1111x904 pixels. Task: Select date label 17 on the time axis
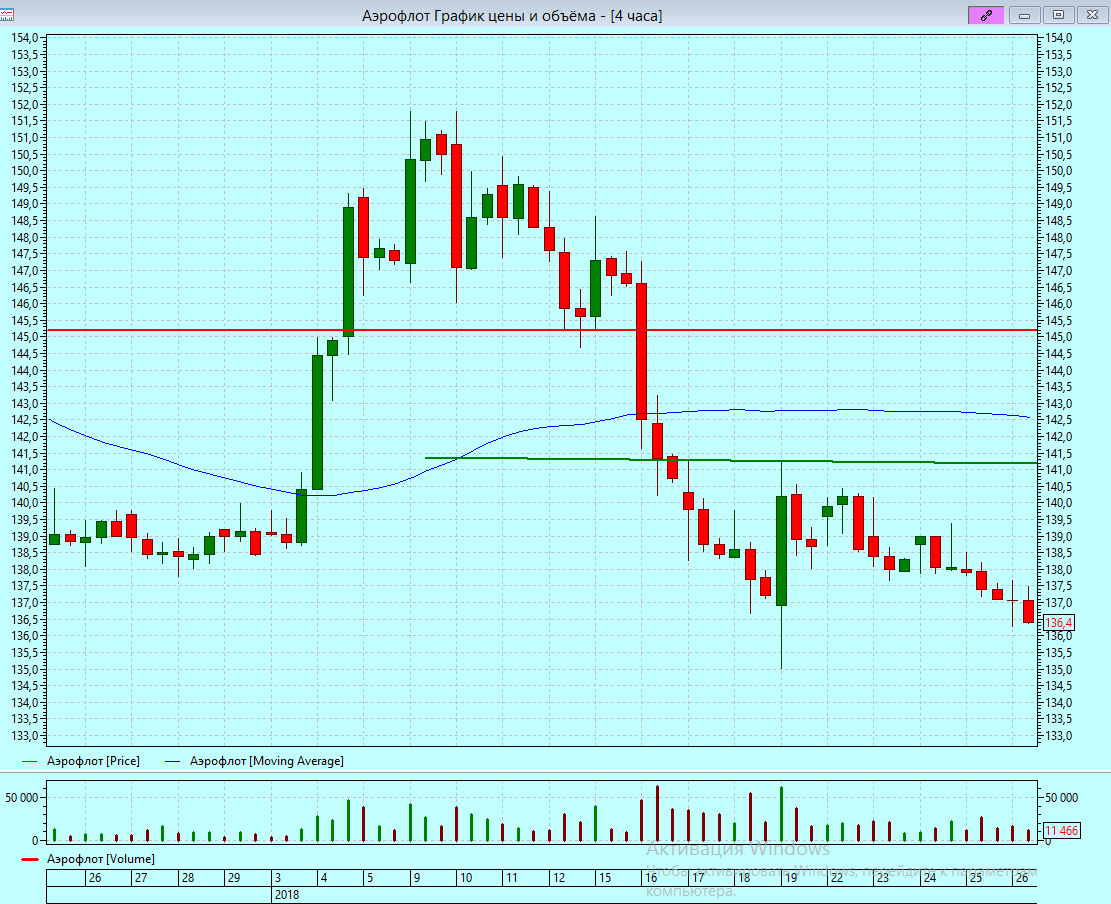pos(698,878)
